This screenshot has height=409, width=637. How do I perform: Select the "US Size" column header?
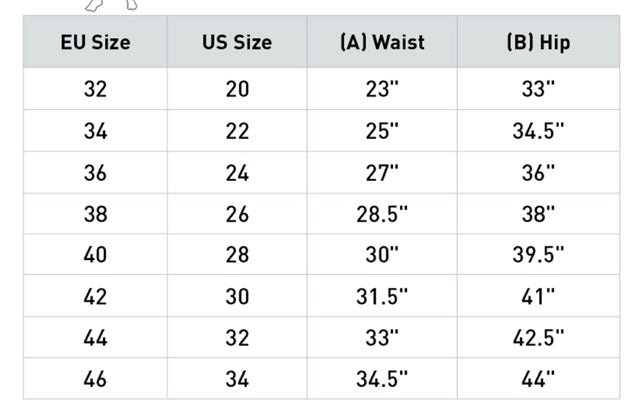236,43
